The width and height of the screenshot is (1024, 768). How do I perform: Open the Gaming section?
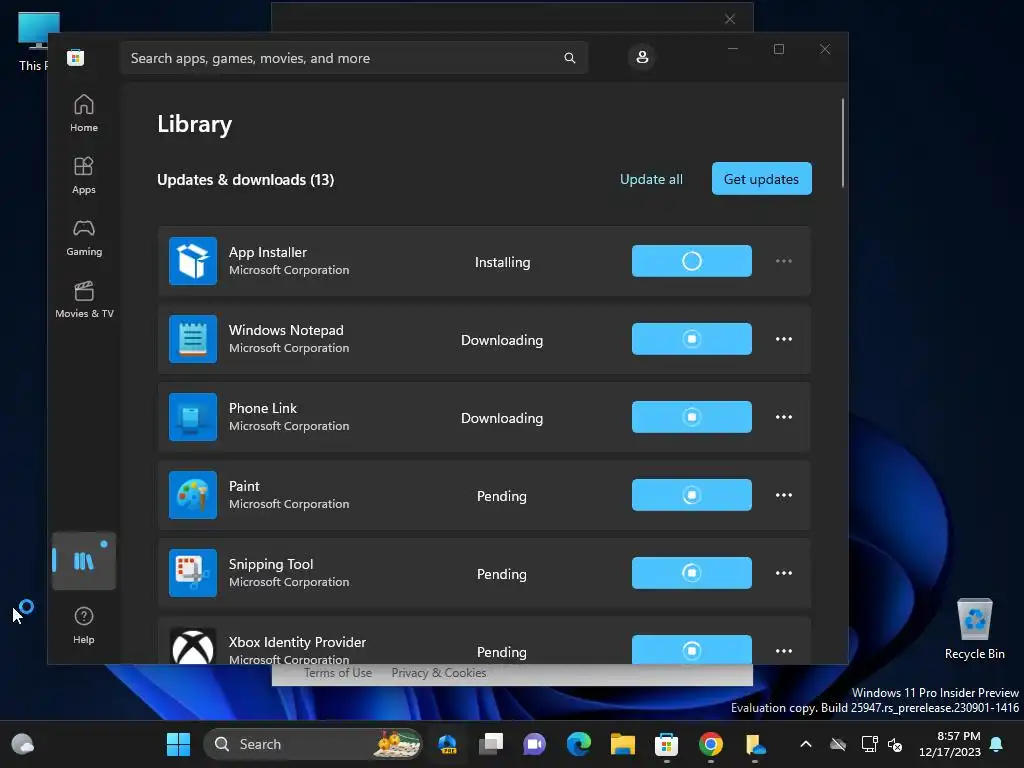(x=84, y=237)
